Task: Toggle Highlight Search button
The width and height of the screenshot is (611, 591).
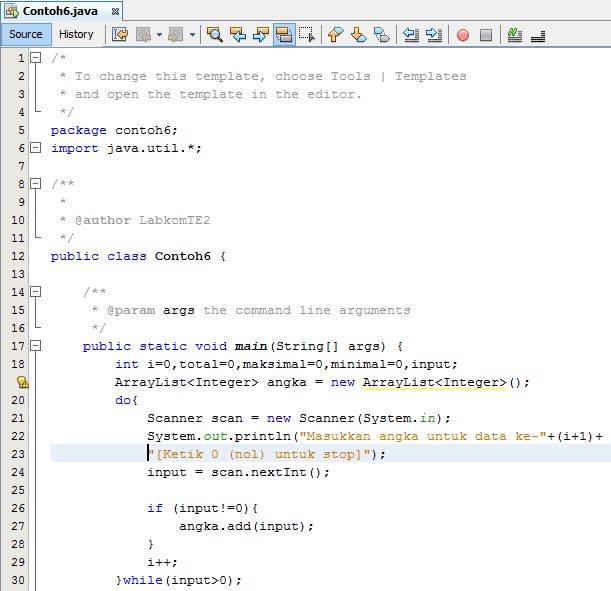Action: (284, 35)
